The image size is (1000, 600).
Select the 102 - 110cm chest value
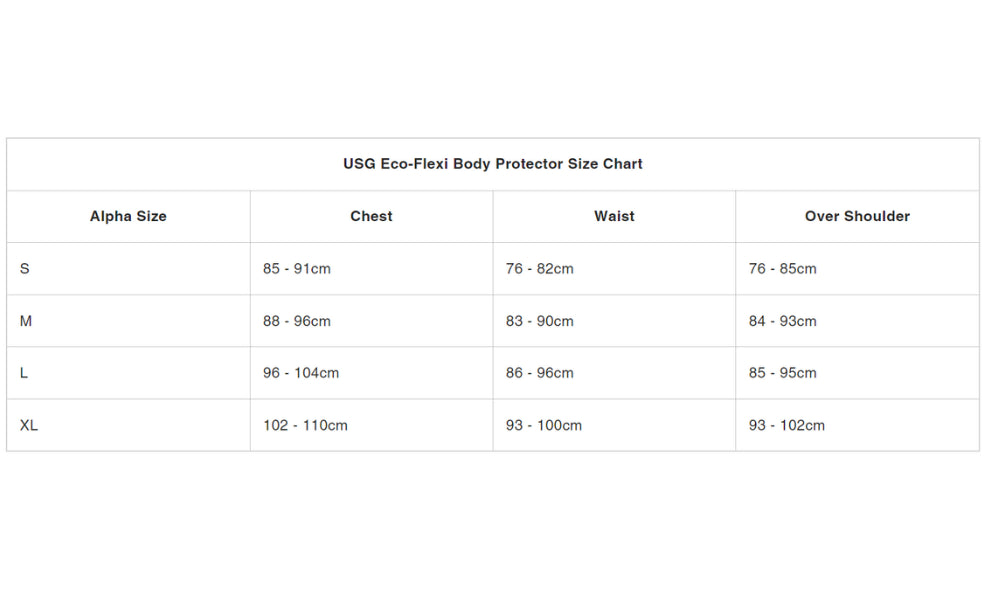305,425
